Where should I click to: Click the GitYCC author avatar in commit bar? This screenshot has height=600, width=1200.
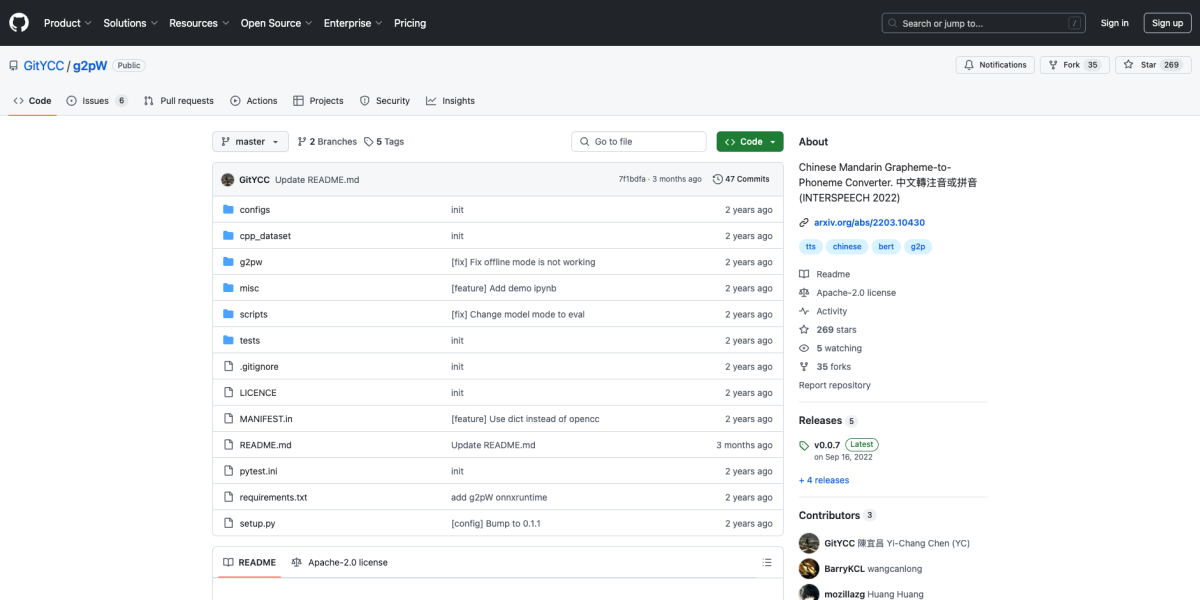pos(228,179)
